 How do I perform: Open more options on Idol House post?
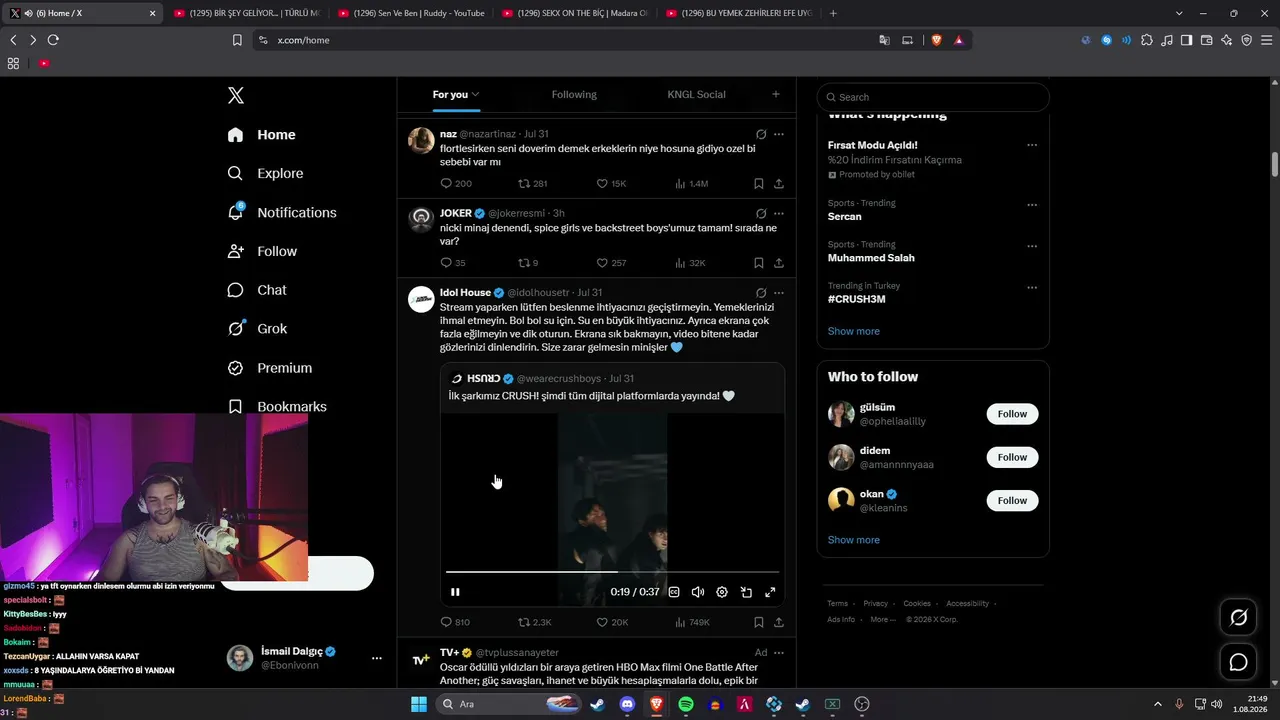click(x=779, y=293)
